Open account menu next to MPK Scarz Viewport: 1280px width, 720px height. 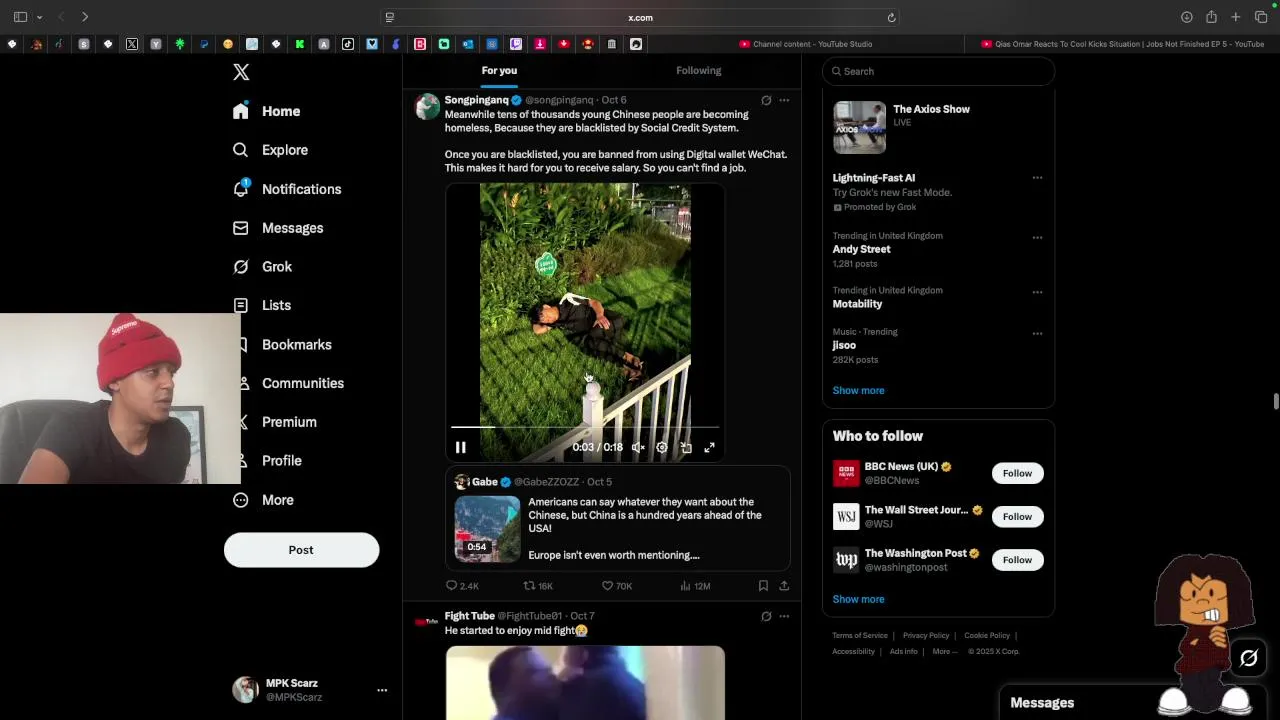382,690
